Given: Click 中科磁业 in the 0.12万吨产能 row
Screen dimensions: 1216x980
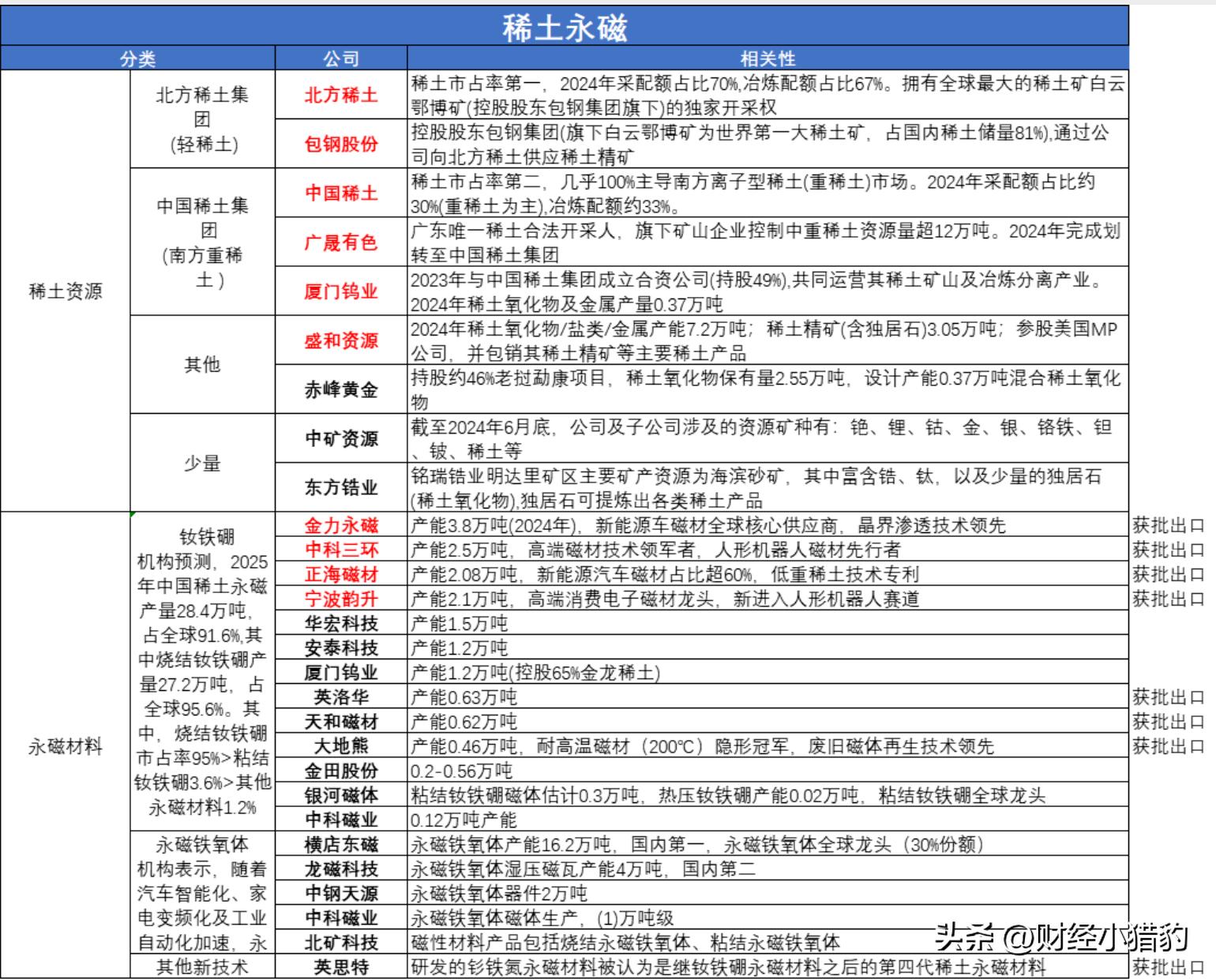Looking at the screenshot, I should (x=341, y=819).
